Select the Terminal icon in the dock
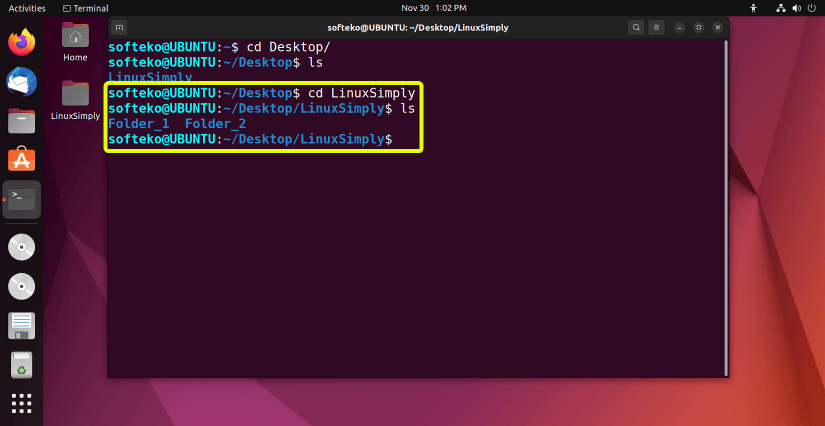825x426 pixels. click(x=22, y=199)
